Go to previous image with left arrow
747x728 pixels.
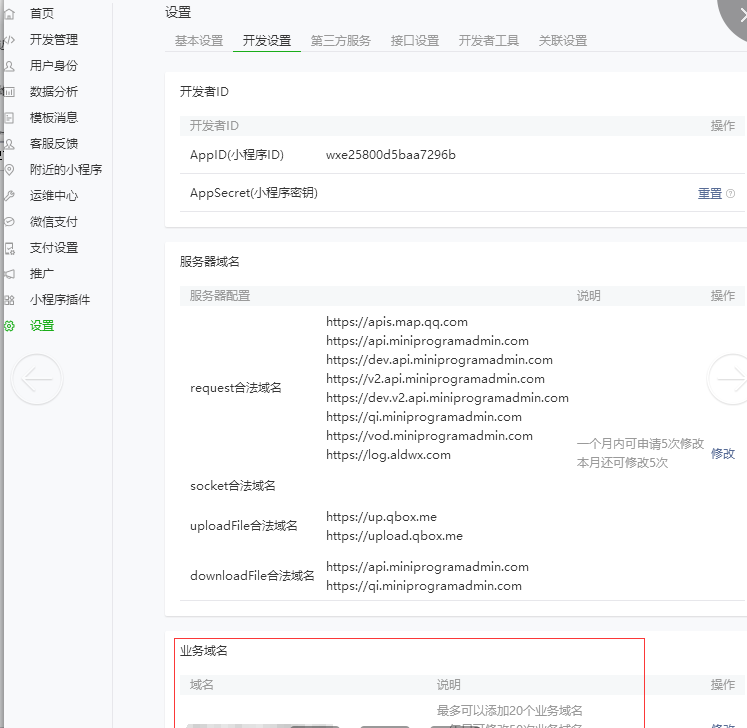(37, 379)
